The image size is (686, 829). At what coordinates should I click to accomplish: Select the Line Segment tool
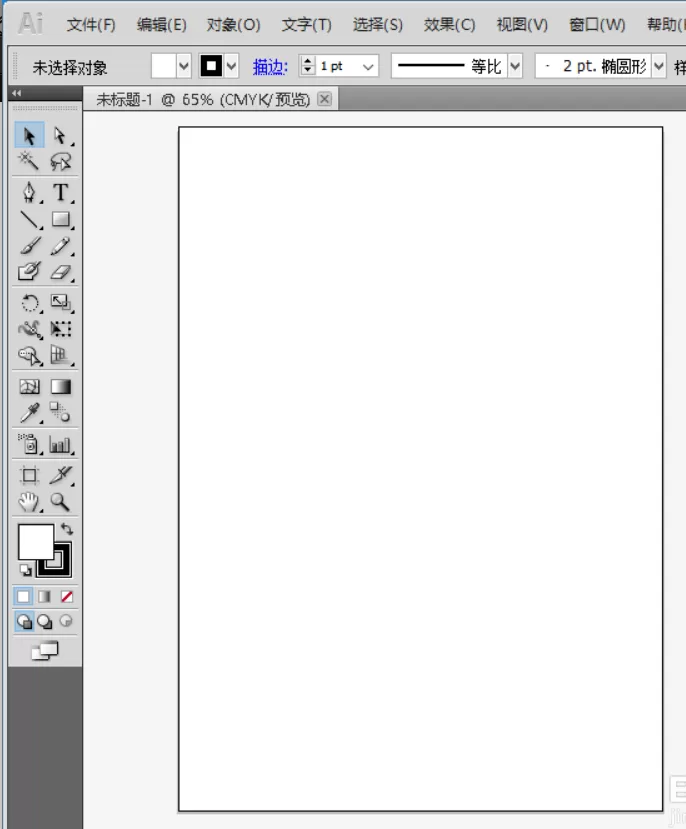(x=29, y=219)
